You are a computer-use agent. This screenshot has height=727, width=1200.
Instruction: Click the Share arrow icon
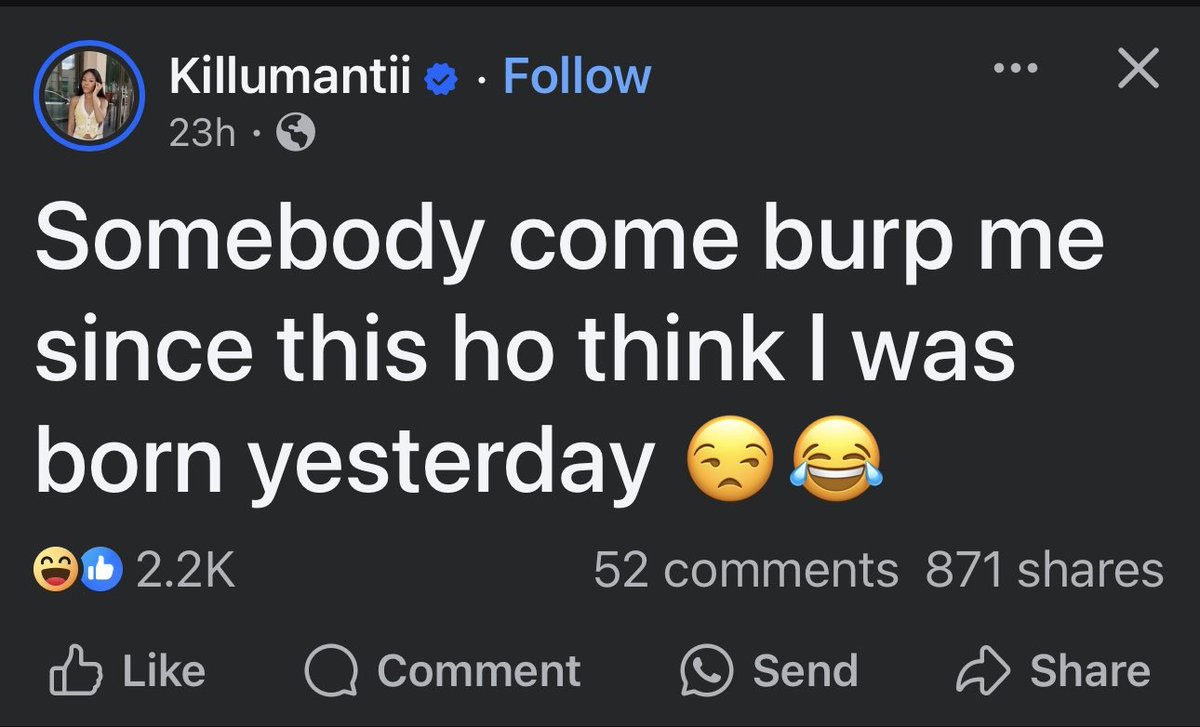[984, 672]
